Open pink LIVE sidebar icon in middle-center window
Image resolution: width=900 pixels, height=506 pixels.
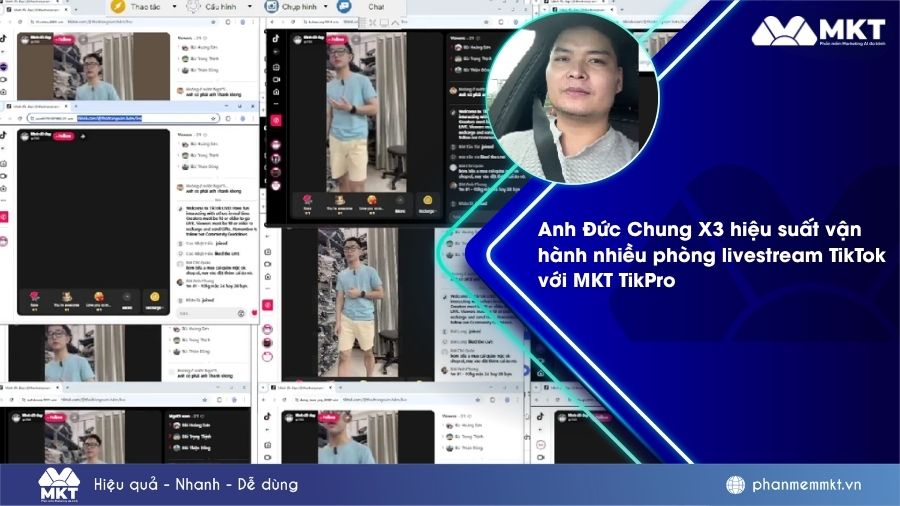point(267,305)
